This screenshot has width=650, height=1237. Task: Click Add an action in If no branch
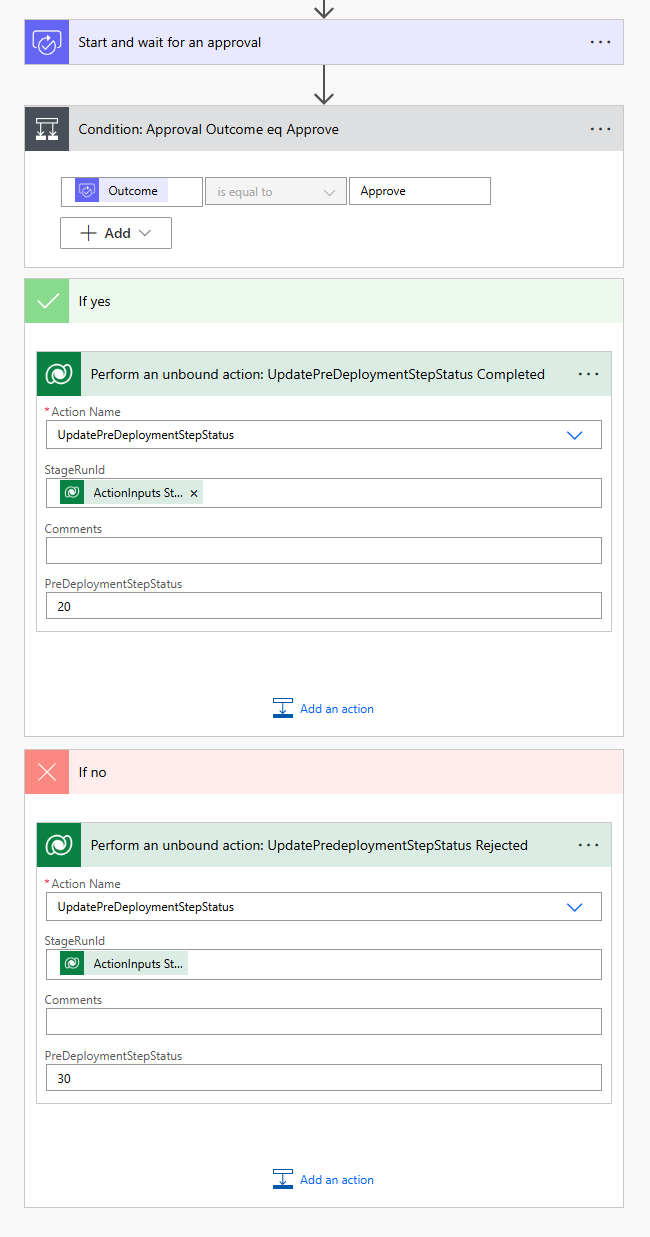(x=323, y=1179)
